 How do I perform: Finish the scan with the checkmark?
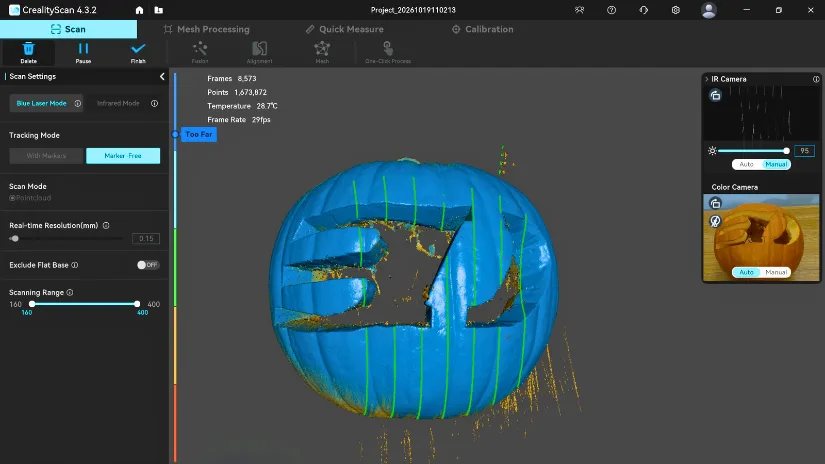point(138,49)
